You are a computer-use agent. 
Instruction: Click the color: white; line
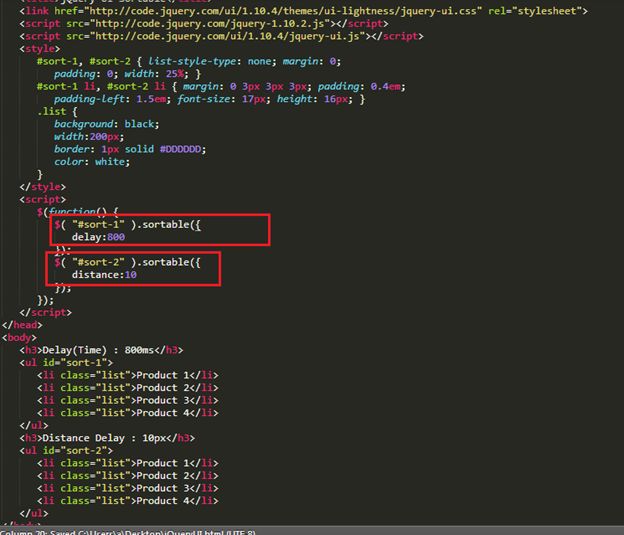[x=92, y=162]
